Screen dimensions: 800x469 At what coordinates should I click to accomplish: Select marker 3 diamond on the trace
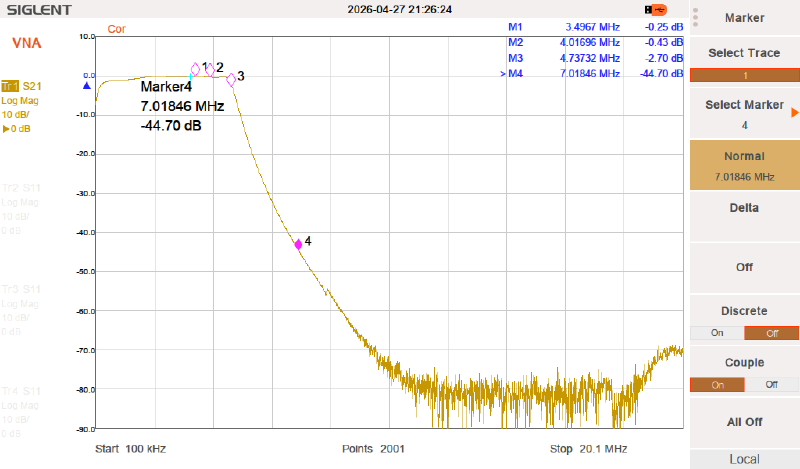point(231,80)
